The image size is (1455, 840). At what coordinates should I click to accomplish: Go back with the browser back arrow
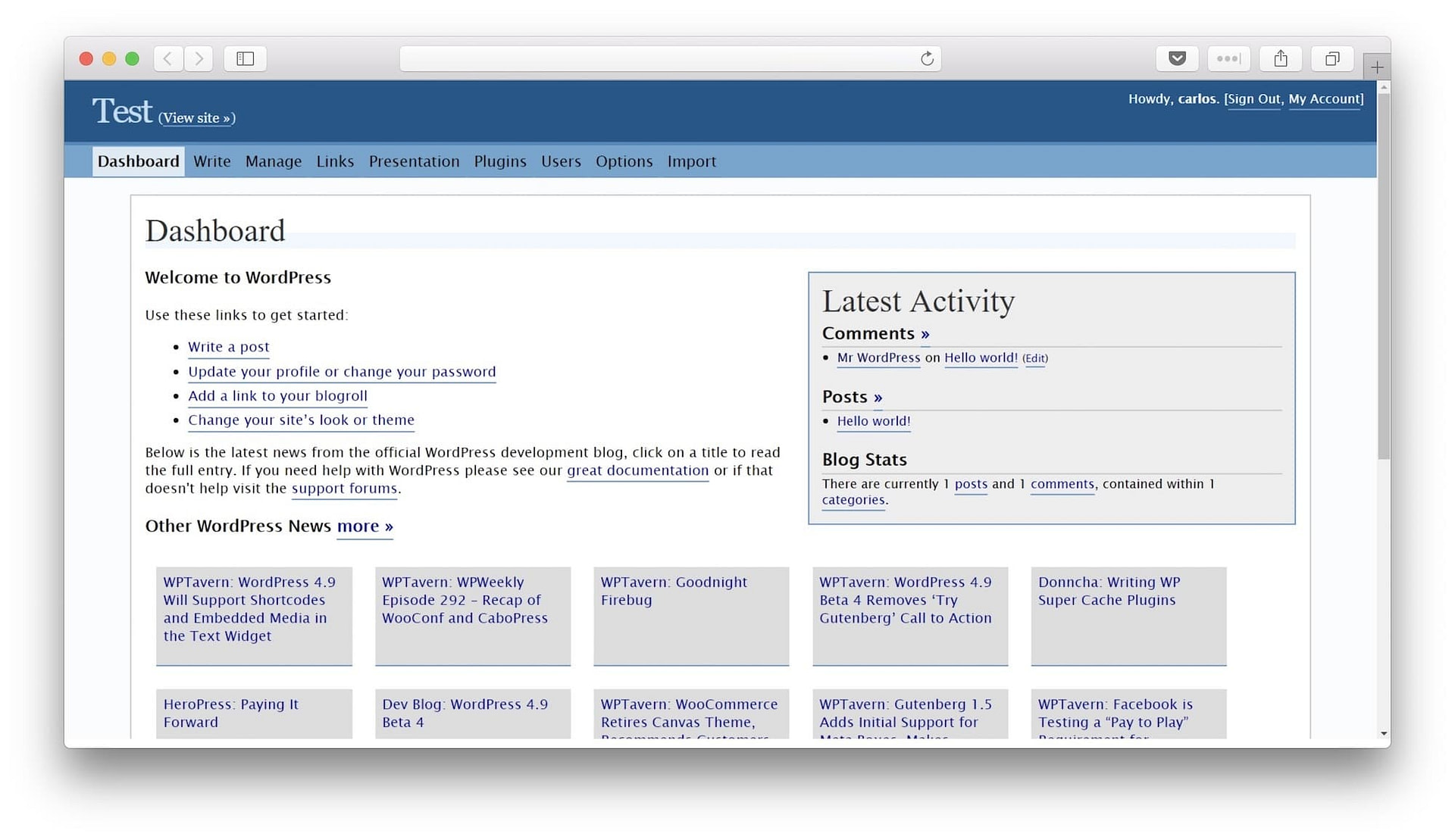(168, 58)
